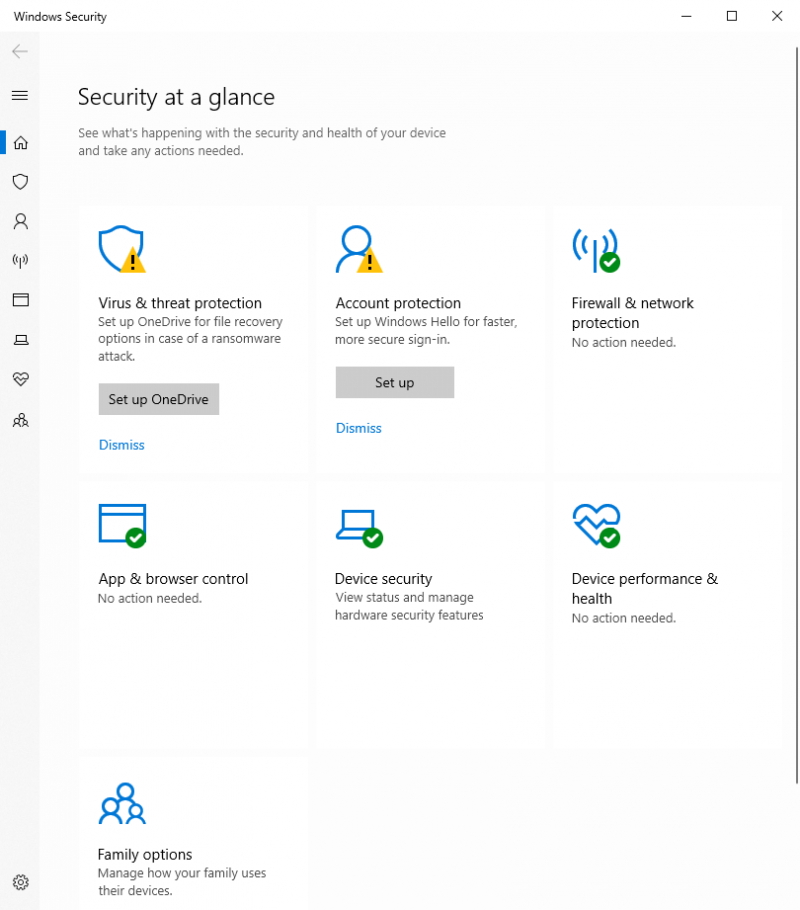Open App & browser control heading
The image size is (800, 910).
click(173, 579)
